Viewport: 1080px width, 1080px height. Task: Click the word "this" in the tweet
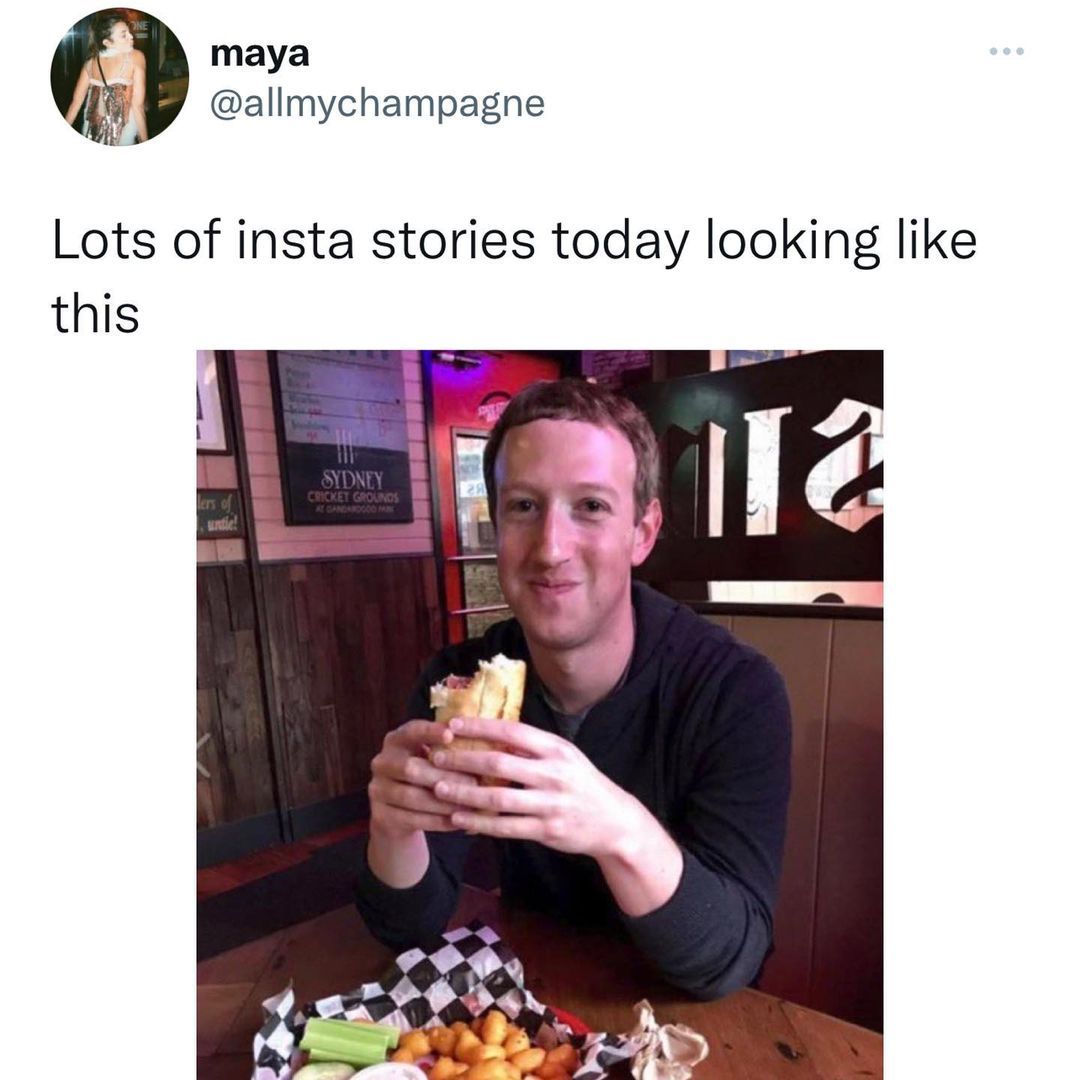[x=95, y=315]
